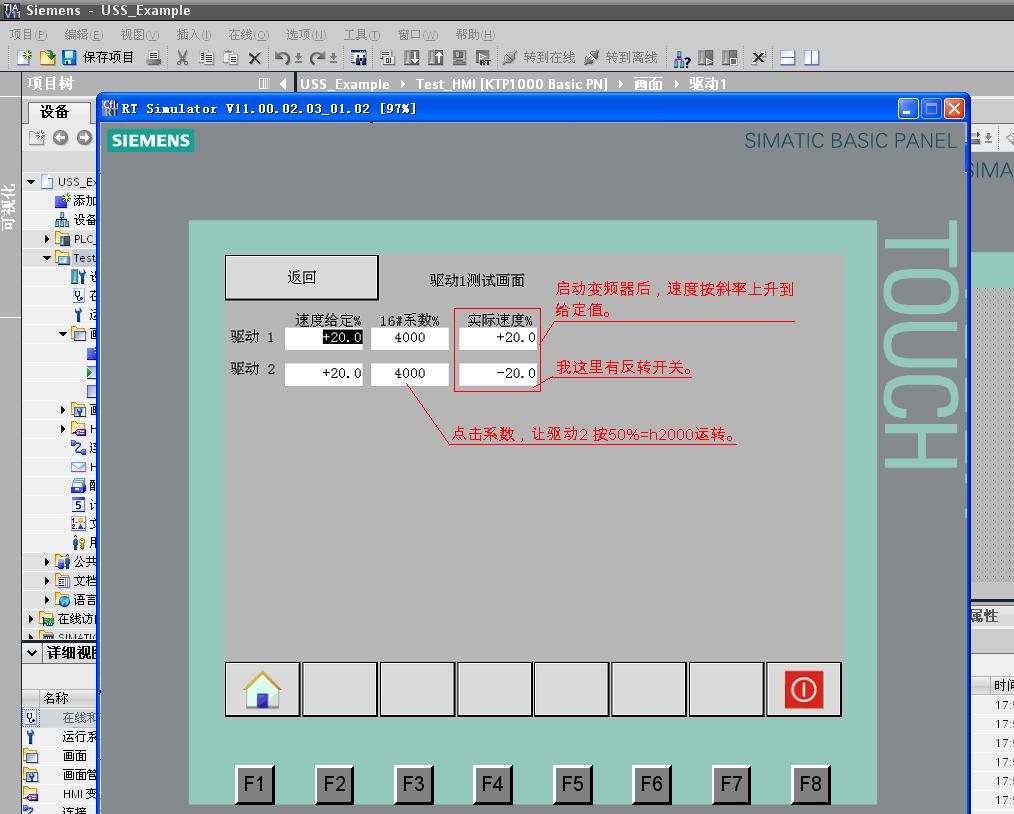The image size is (1014, 814).
Task: Click the cross-reference X toolbar icon
Action: pyautogui.click(x=759, y=58)
